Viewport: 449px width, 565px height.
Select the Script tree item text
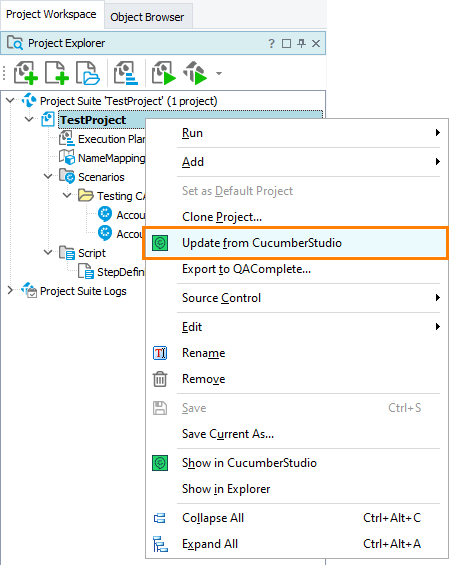click(92, 253)
